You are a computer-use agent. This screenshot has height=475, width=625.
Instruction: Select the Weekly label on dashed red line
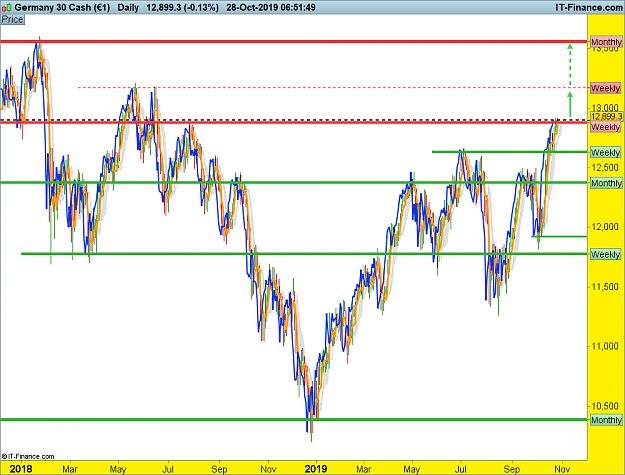[605, 88]
